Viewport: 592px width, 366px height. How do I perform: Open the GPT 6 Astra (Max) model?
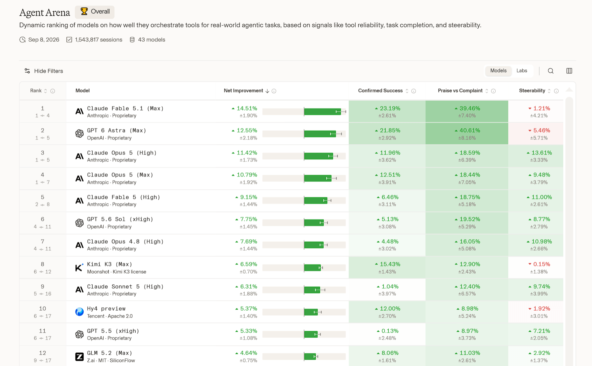point(116,130)
